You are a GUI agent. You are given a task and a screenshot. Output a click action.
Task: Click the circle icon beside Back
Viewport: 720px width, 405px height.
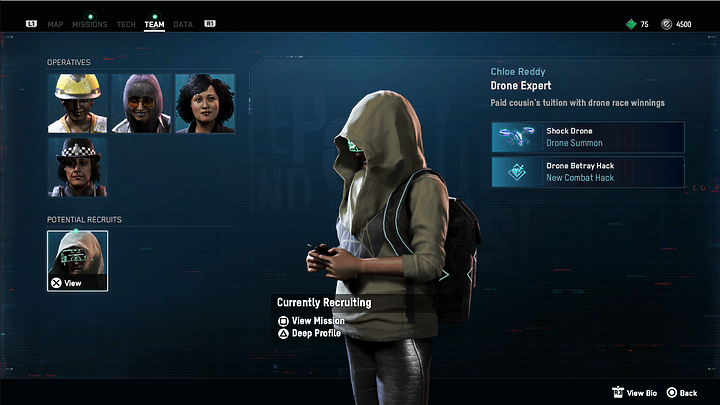click(x=672, y=393)
